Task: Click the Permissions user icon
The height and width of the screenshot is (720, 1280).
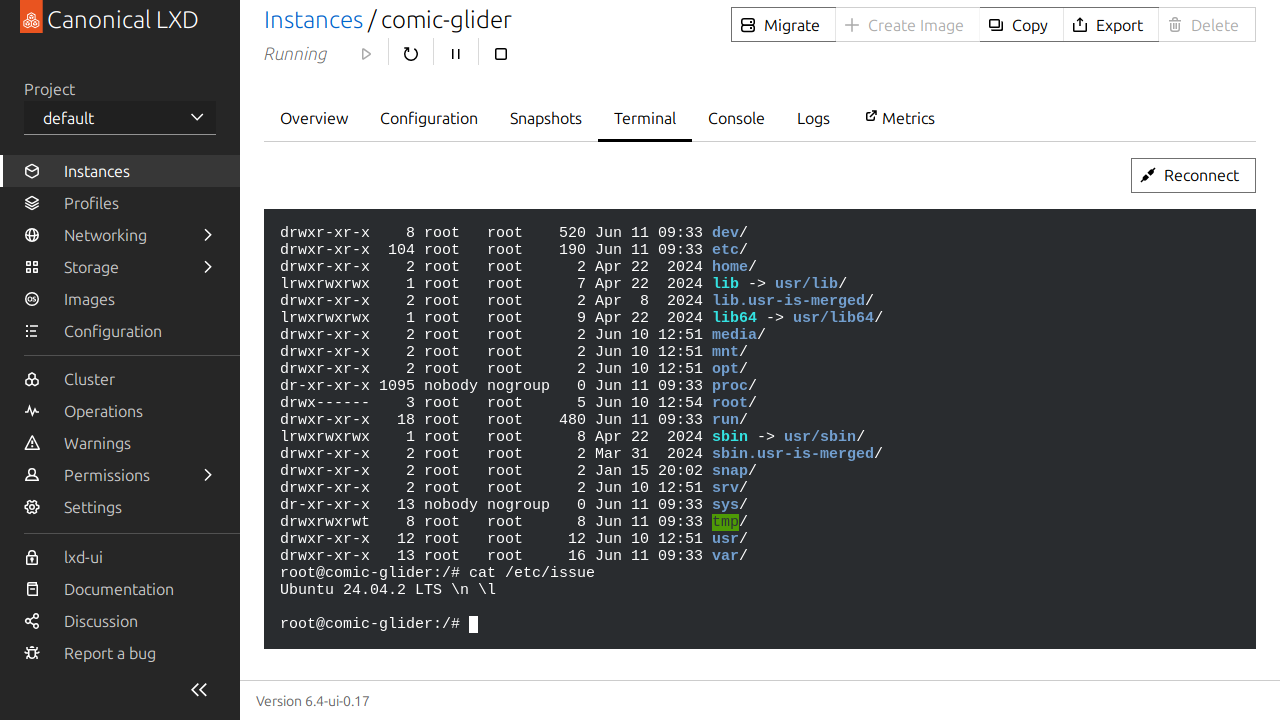Action: tap(32, 475)
